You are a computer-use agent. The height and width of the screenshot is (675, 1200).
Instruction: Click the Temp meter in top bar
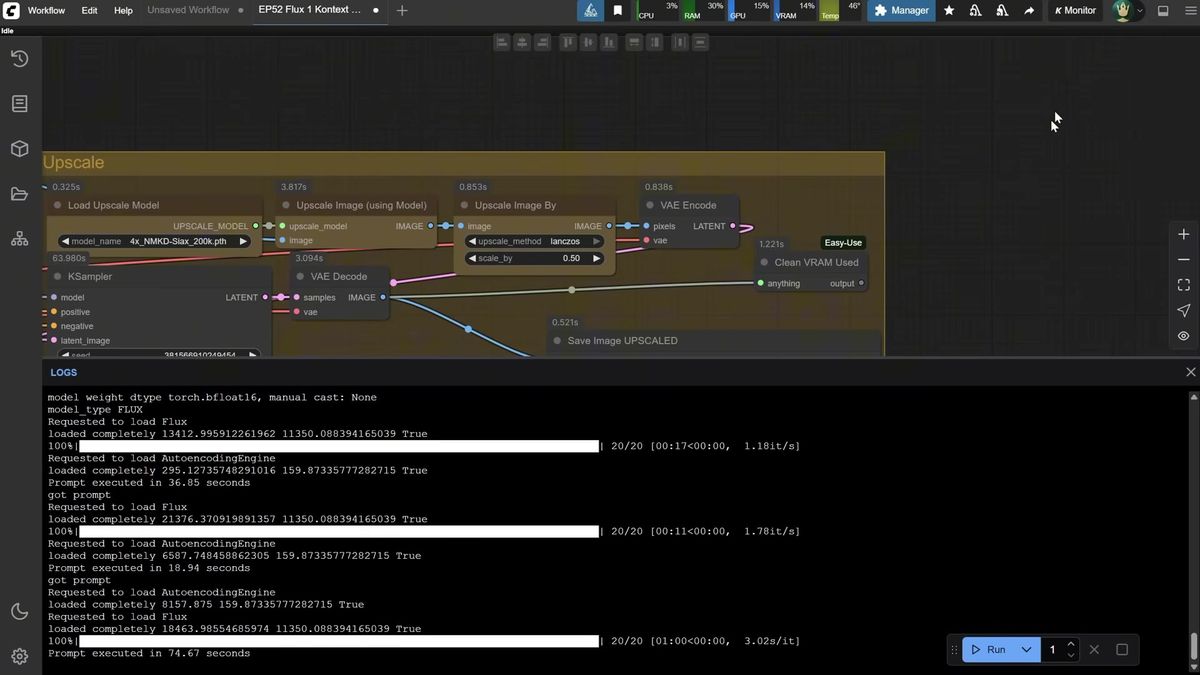[x=841, y=10]
